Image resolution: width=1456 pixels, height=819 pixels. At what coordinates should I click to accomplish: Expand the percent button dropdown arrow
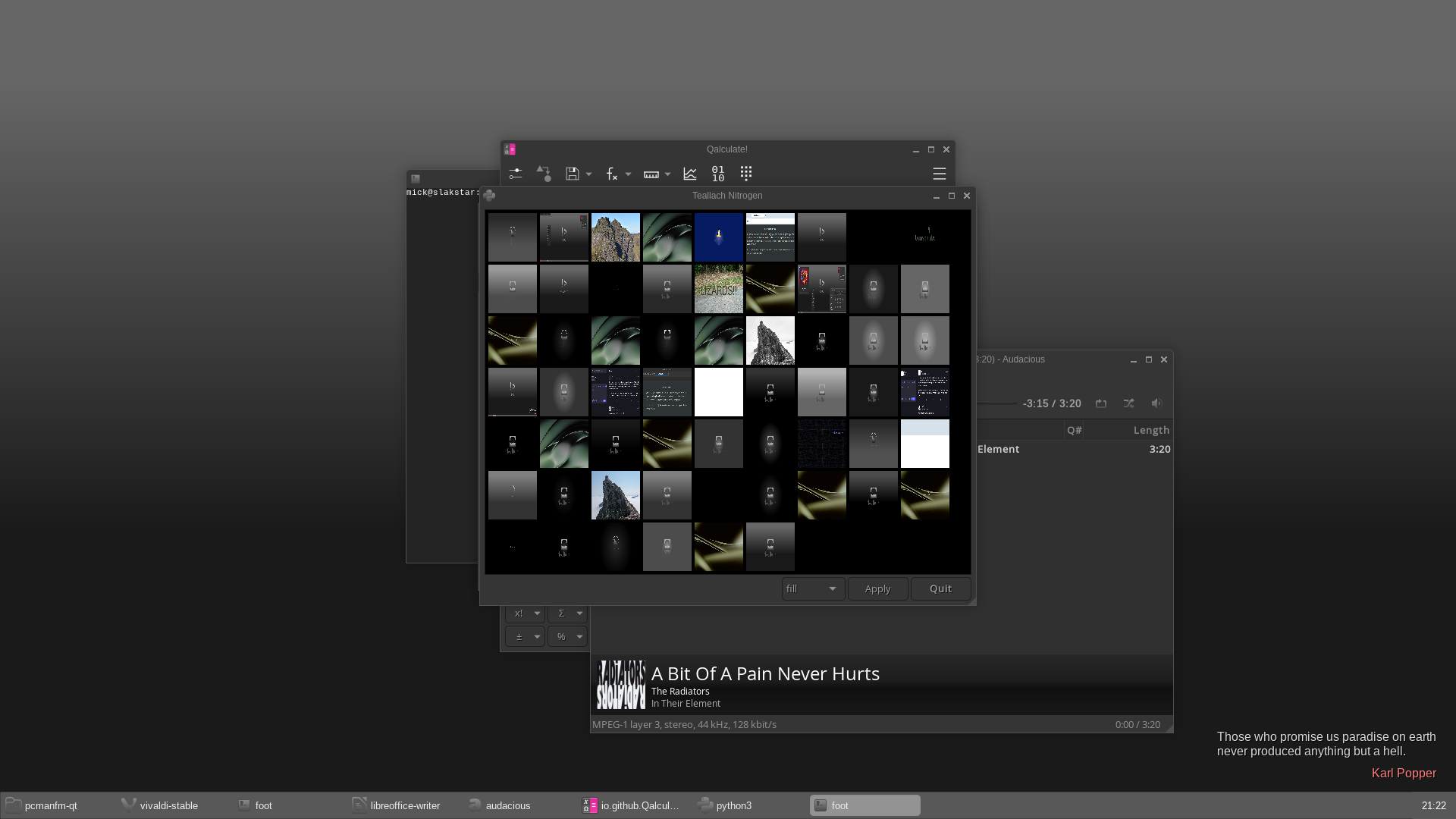579,637
